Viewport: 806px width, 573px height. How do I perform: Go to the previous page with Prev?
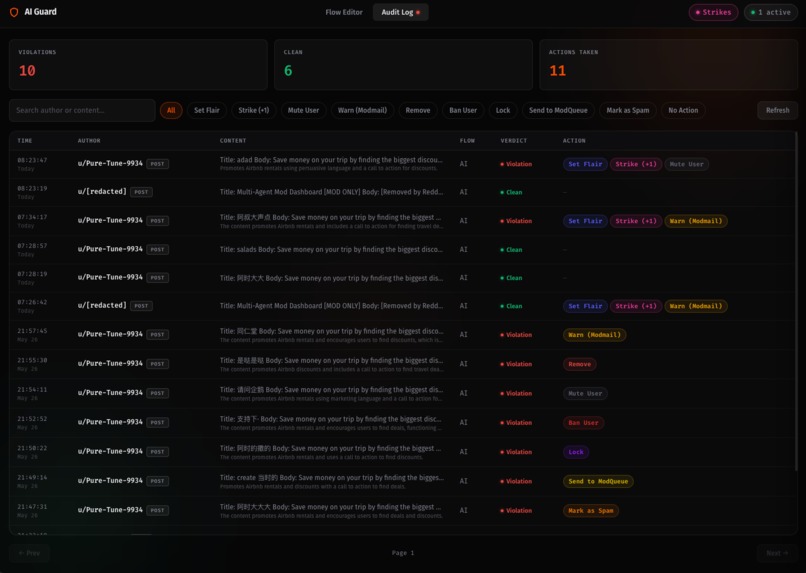click(x=29, y=553)
